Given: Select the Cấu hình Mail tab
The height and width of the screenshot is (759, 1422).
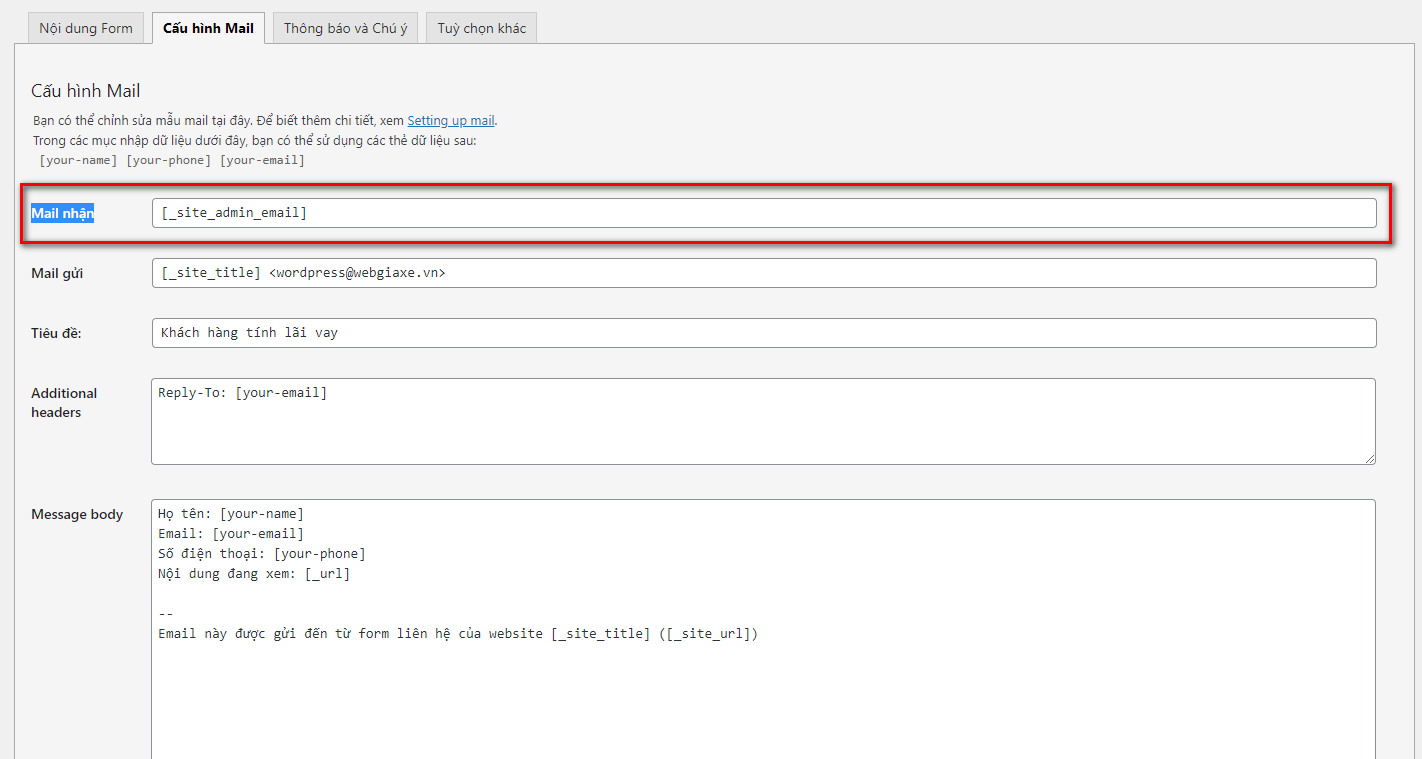Looking at the screenshot, I should click(x=208, y=28).
